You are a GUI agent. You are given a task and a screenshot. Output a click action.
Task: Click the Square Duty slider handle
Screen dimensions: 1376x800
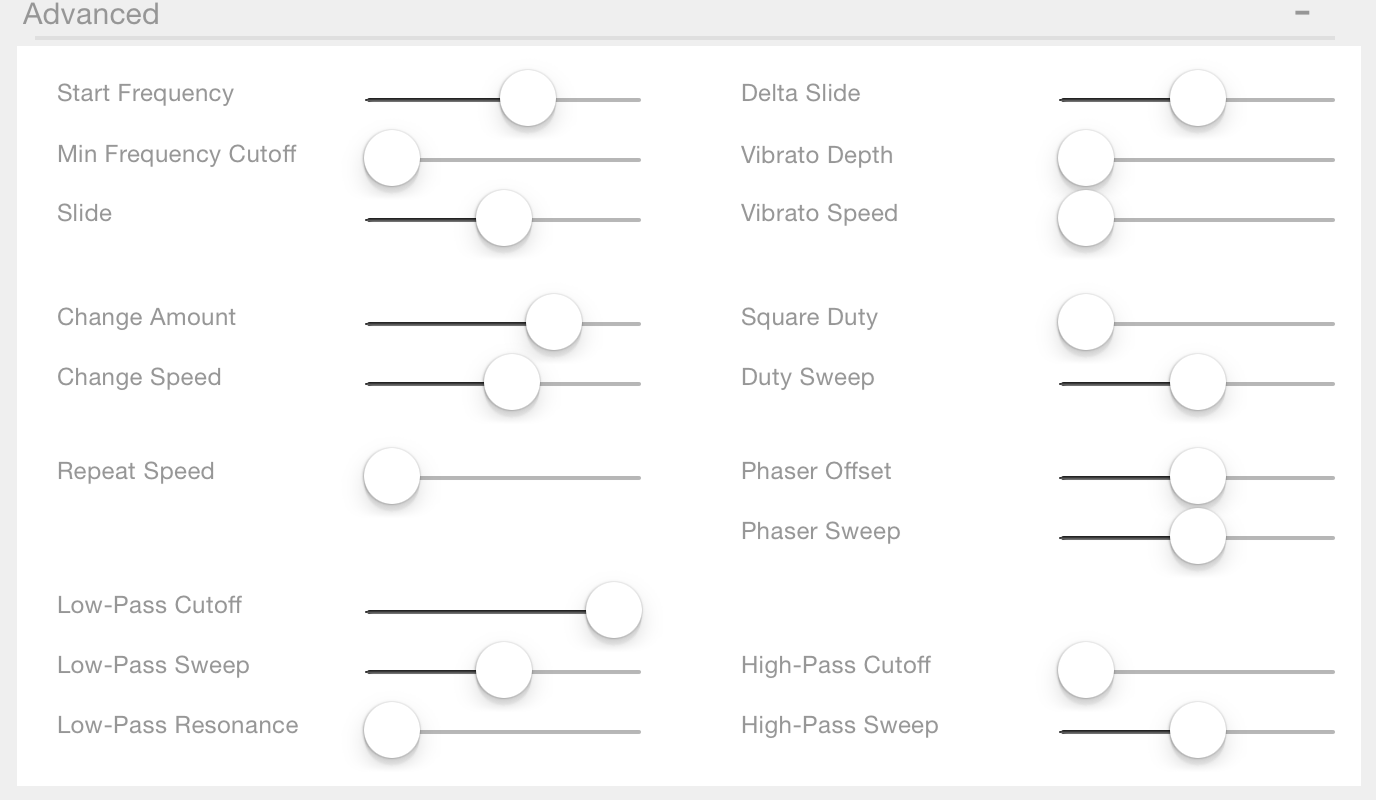click(x=1086, y=322)
